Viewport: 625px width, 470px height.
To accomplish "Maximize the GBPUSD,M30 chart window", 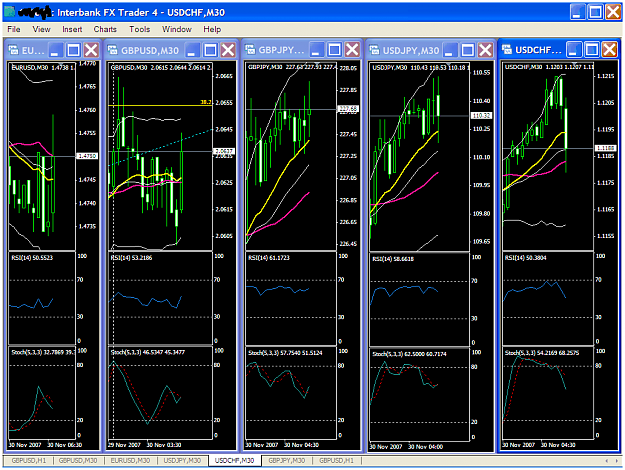I will tap(210, 50).
